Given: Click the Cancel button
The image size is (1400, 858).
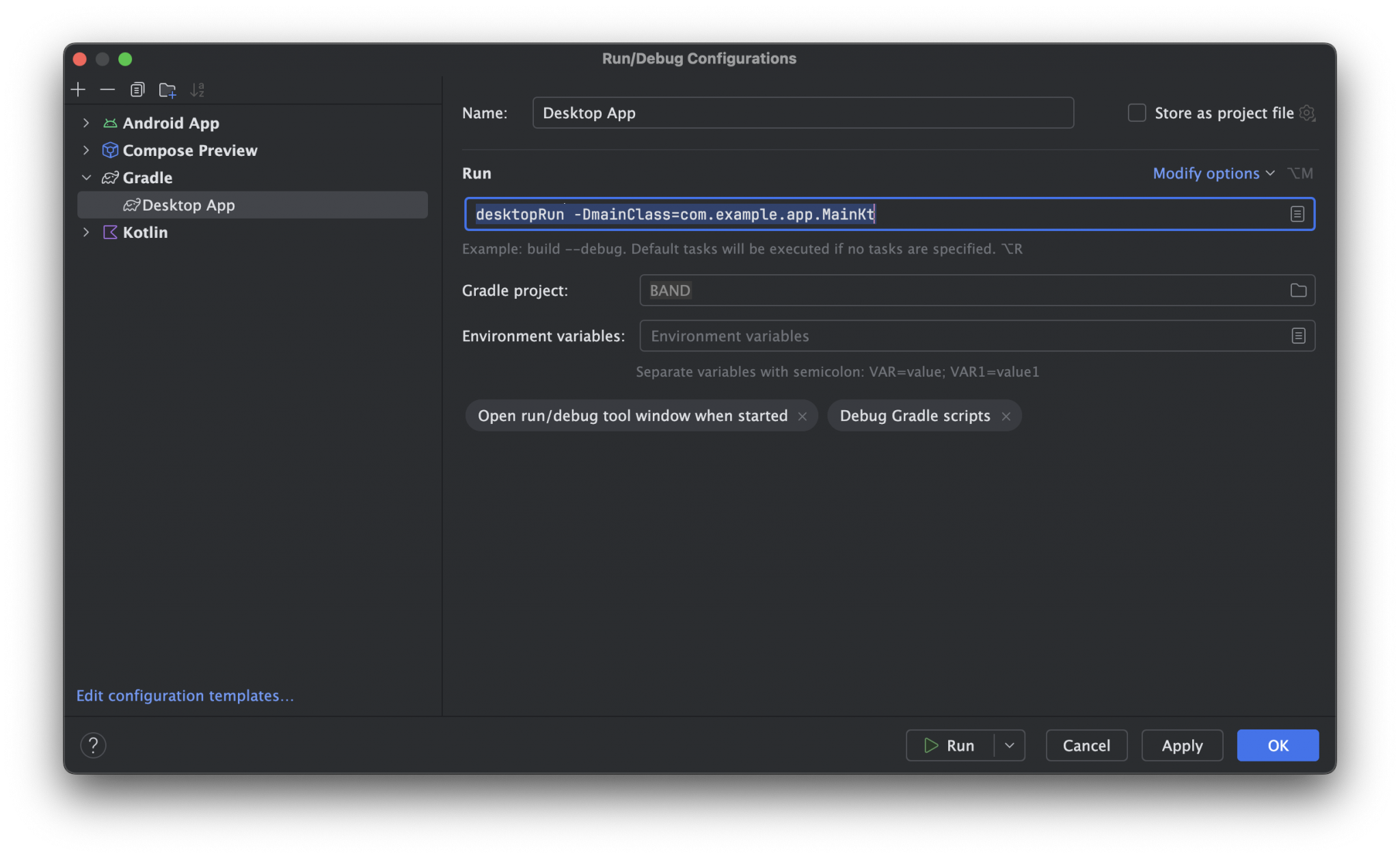Looking at the screenshot, I should pyautogui.click(x=1086, y=745).
